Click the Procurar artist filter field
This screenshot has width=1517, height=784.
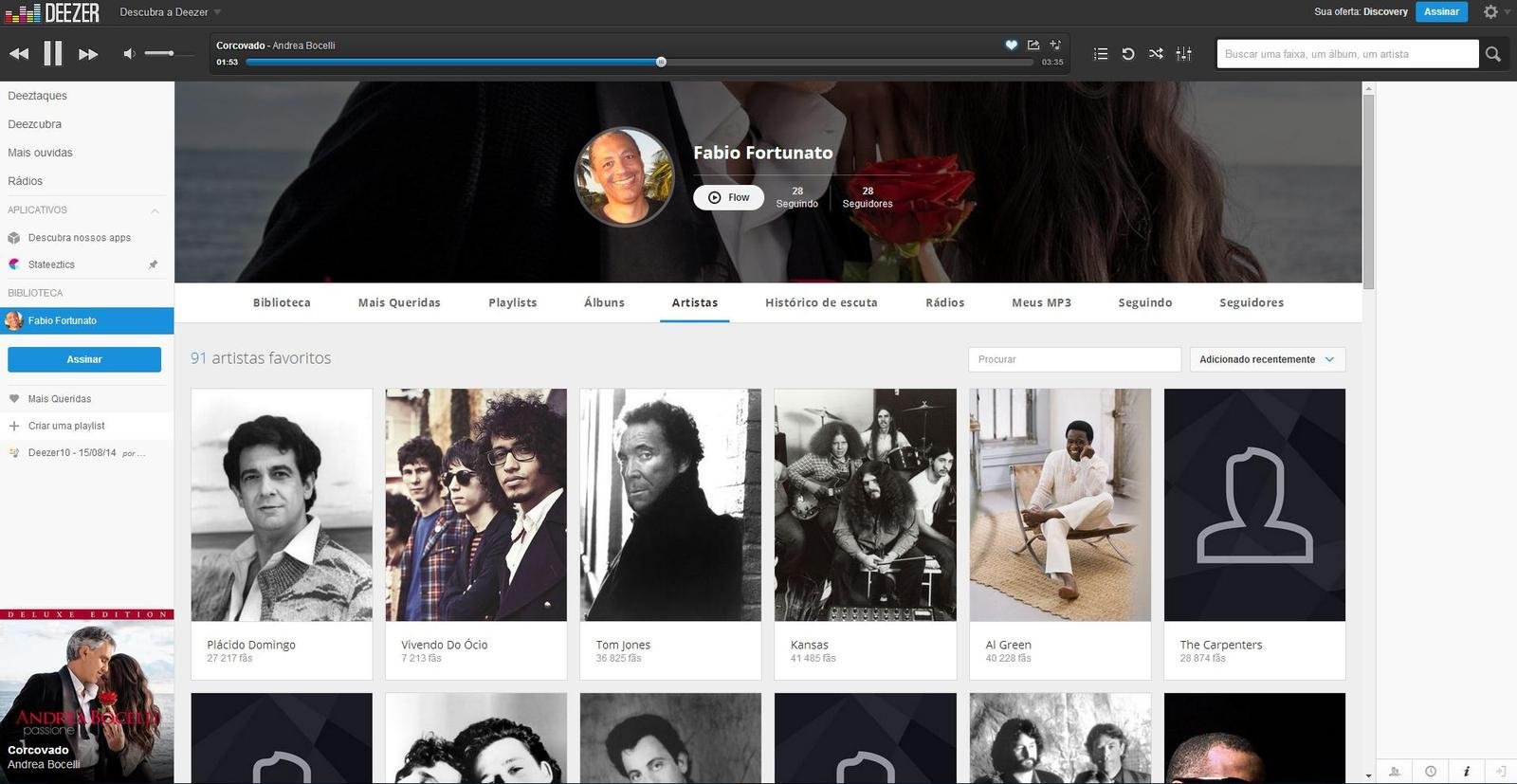1074,359
